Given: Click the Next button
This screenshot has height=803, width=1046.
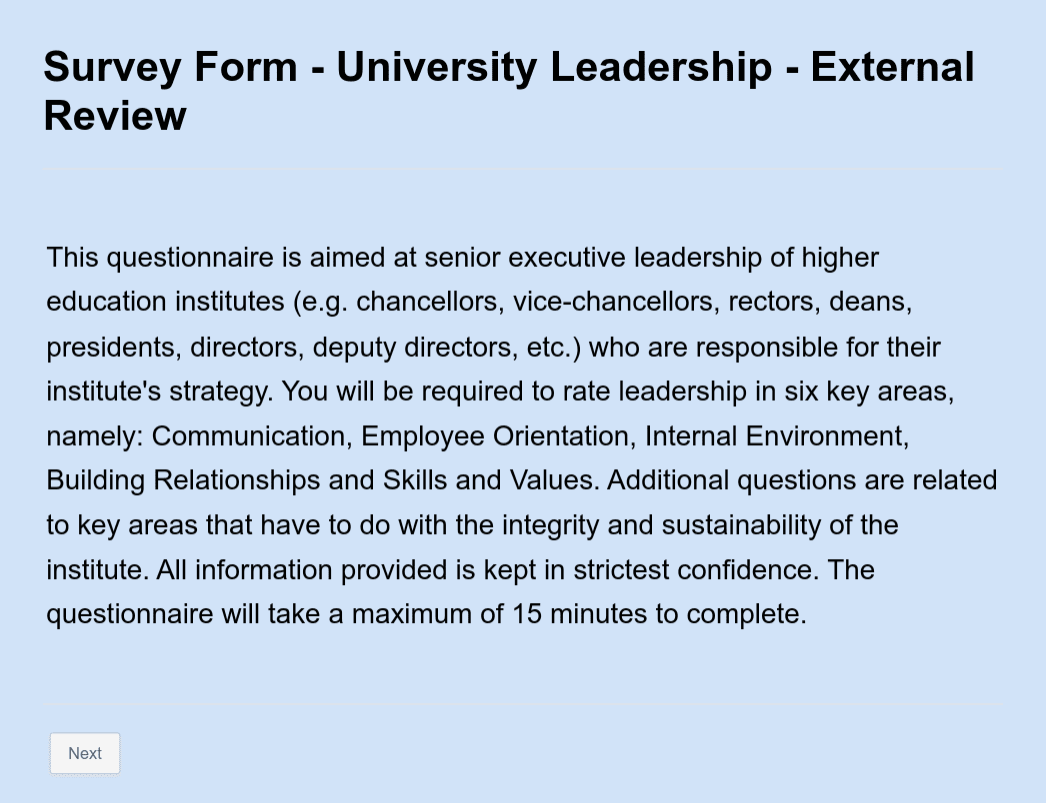Looking at the screenshot, I should click(84, 753).
